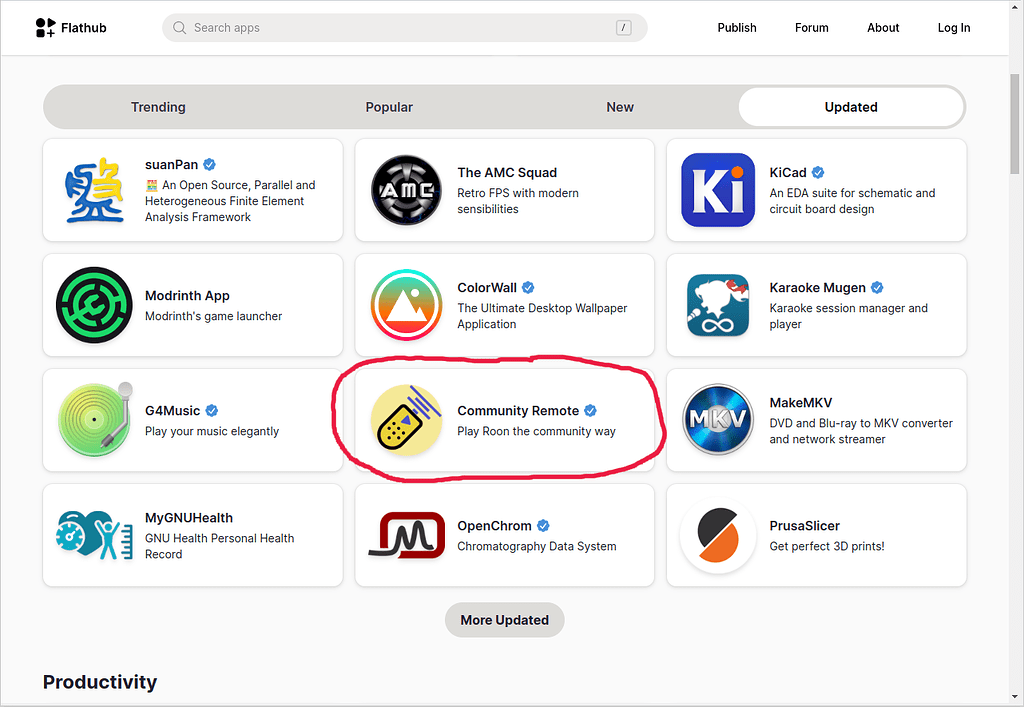Click KiCad verified badge

click(818, 172)
